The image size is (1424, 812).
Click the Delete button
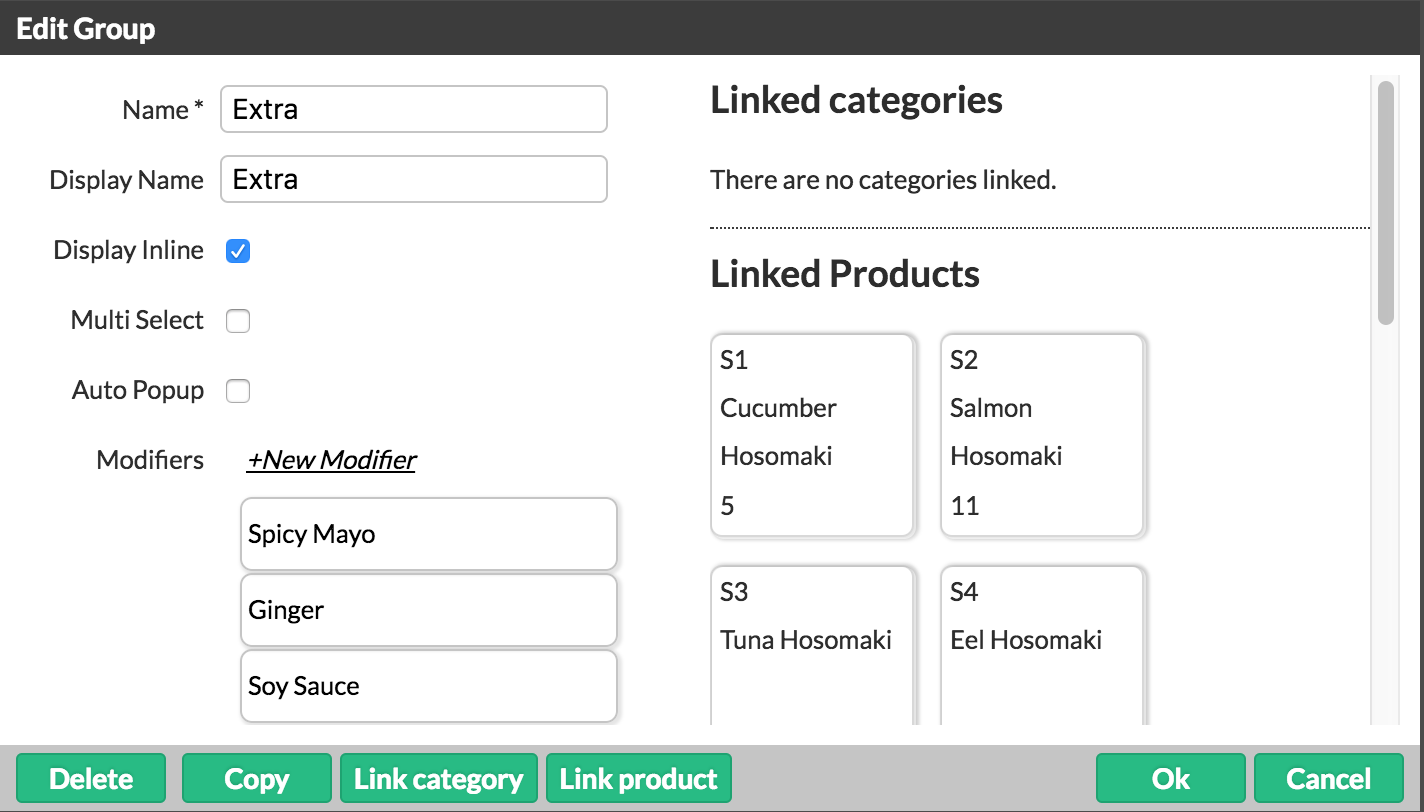(91, 779)
